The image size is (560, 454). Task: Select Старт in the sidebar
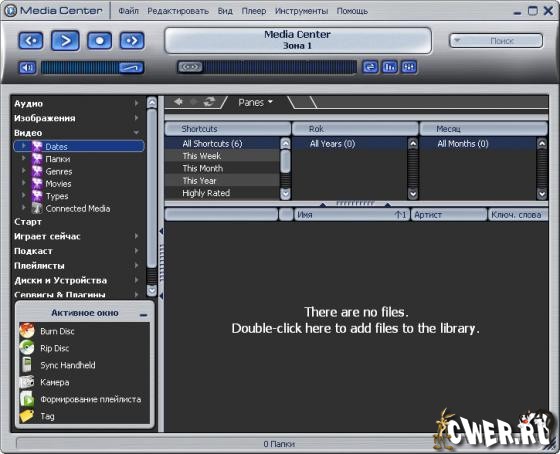(x=28, y=222)
